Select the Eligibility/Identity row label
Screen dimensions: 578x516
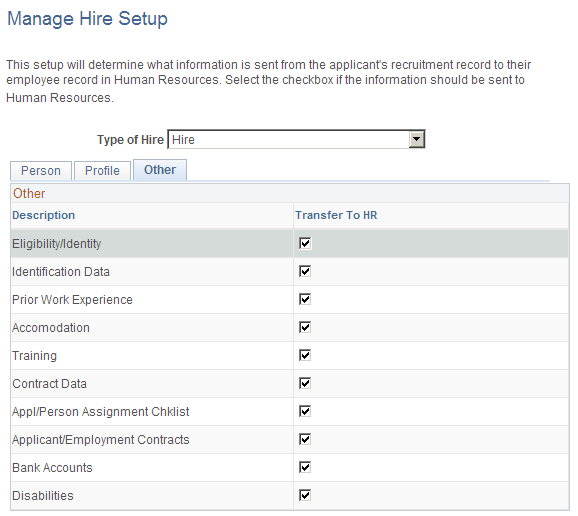pos(56,244)
